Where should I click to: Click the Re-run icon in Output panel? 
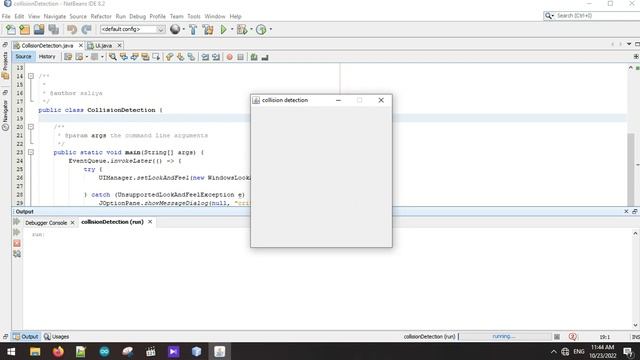pyautogui.click(x=17, y=222)
